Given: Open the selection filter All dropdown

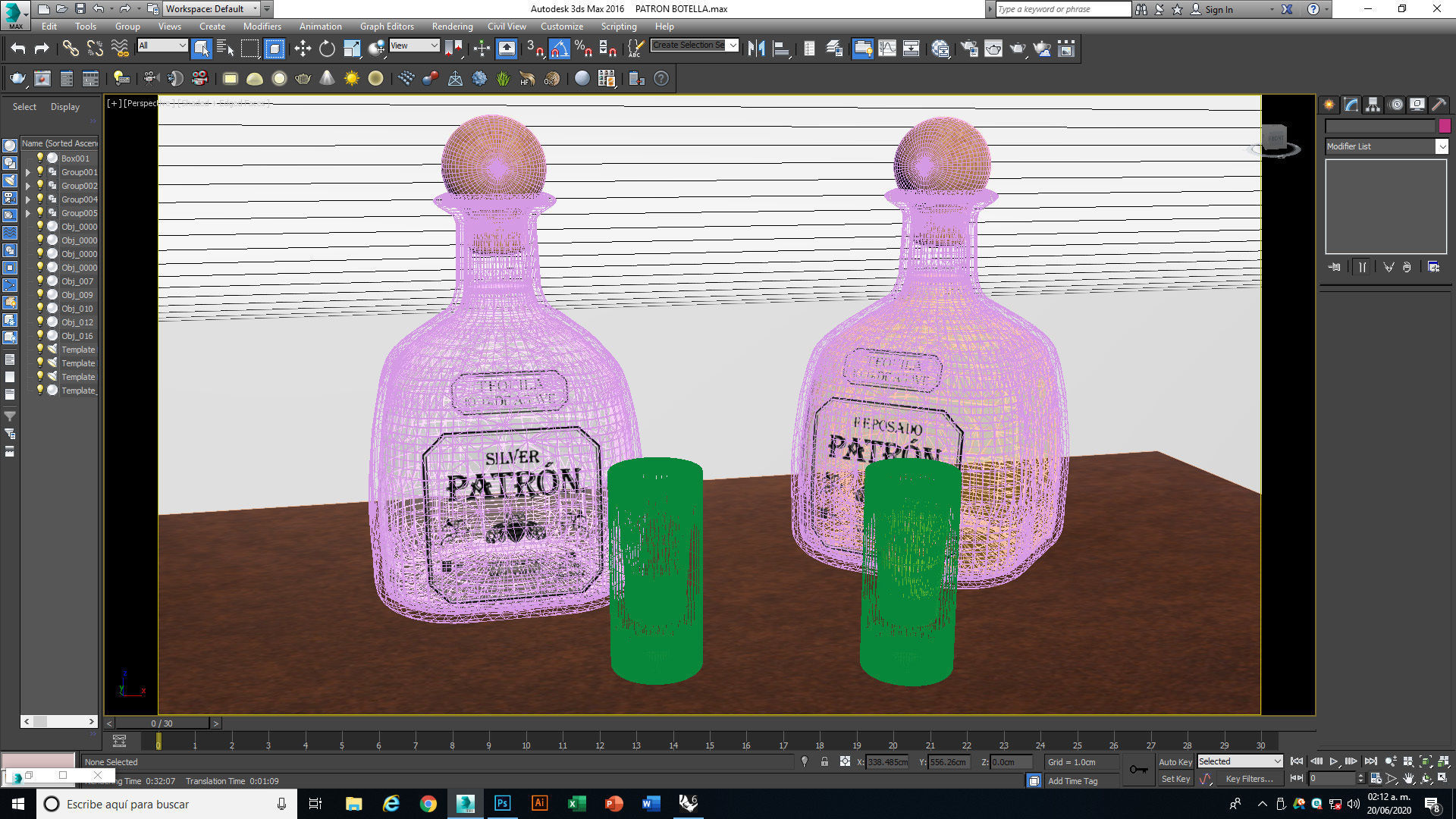Looking at the screenshot, I should [x=162, y=45].
